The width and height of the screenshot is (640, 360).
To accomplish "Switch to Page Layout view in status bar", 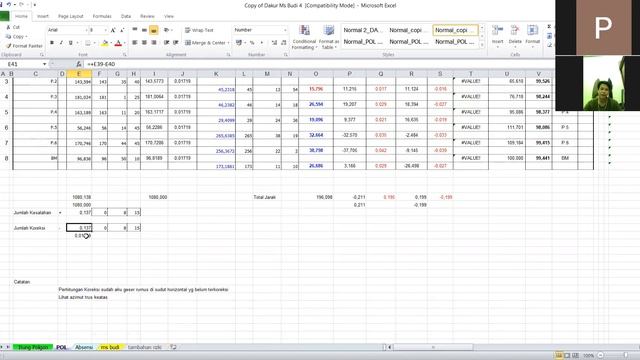I will tap(567, 356).
